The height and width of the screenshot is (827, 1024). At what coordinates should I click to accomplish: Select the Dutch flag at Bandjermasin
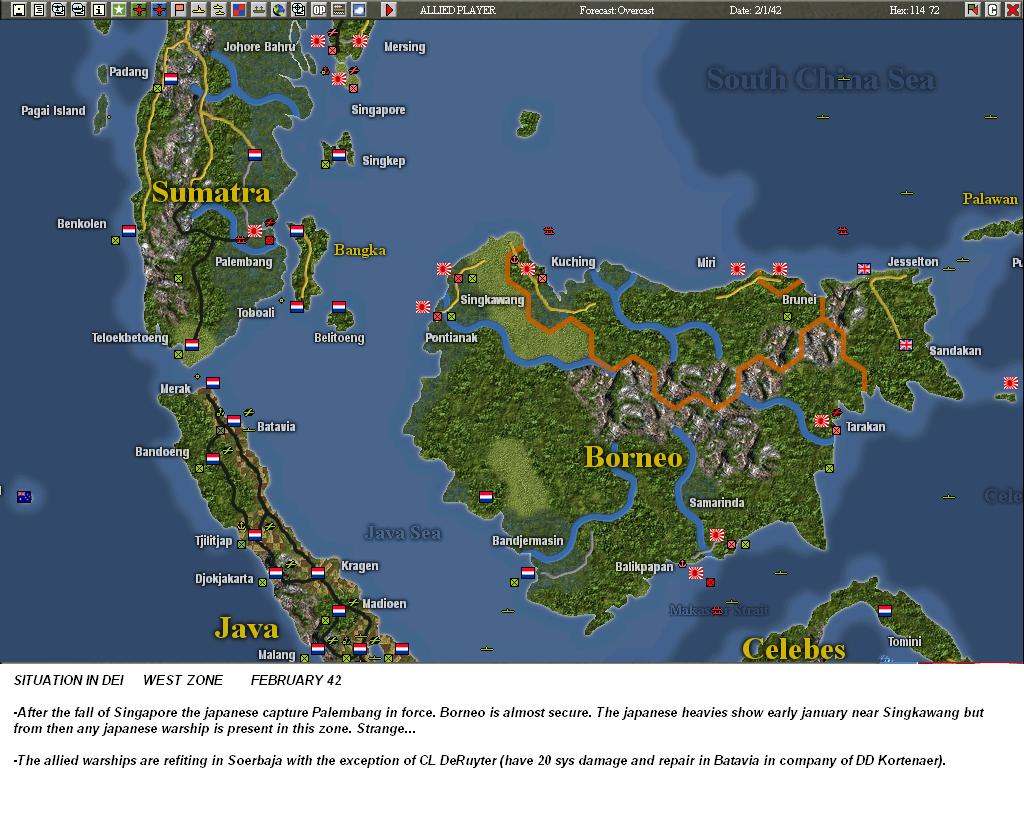(x=528, y=573)
